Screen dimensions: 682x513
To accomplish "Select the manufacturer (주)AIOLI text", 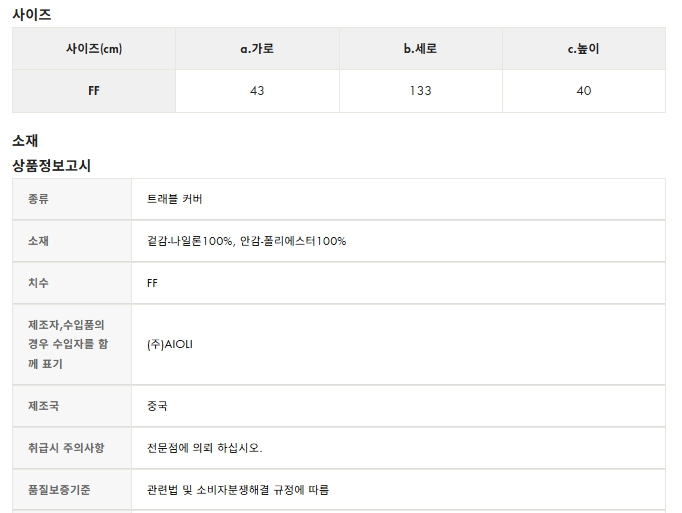I will click(170, 345).
